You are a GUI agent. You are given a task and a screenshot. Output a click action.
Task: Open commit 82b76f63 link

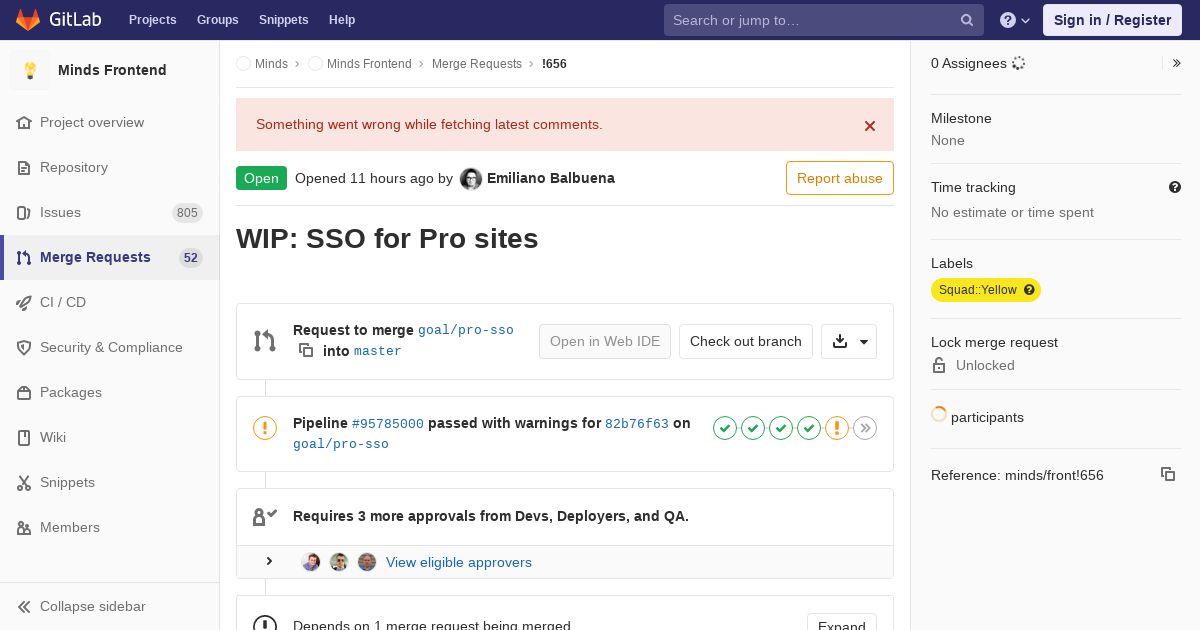click(x=637, y=424)
